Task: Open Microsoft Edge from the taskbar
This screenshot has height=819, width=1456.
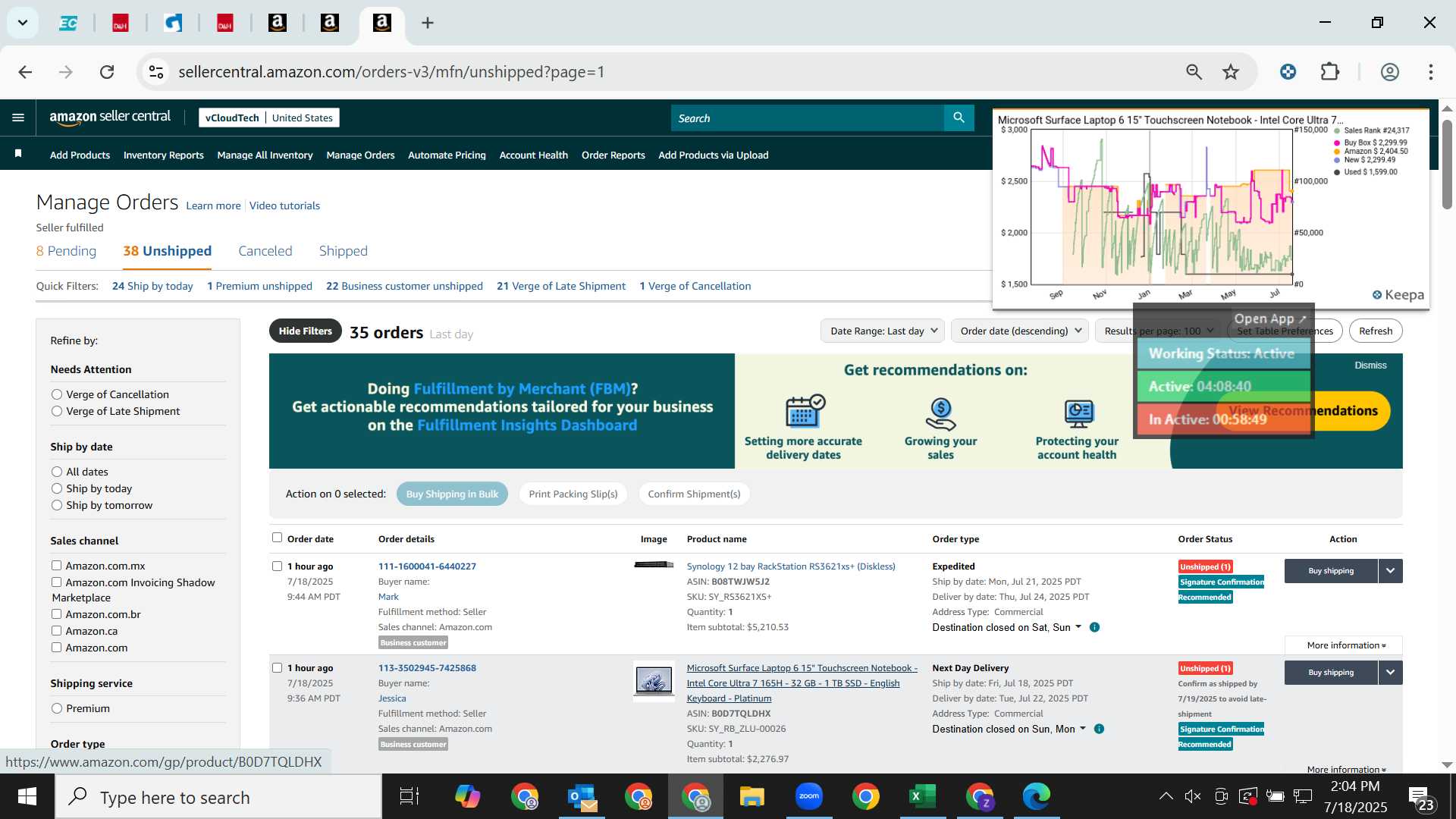Action: click(x=1036, y=796)
